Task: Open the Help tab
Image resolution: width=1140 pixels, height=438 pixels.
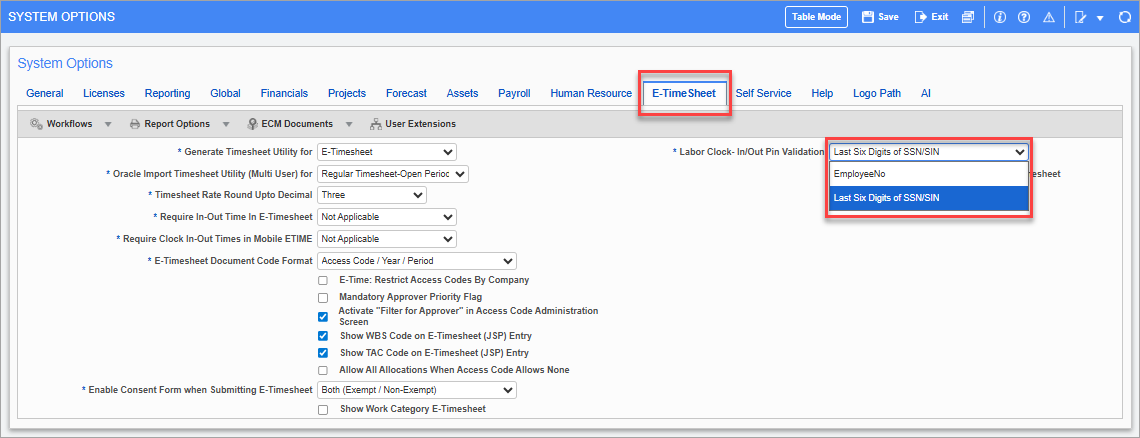Action: click(x=822, y=93)
